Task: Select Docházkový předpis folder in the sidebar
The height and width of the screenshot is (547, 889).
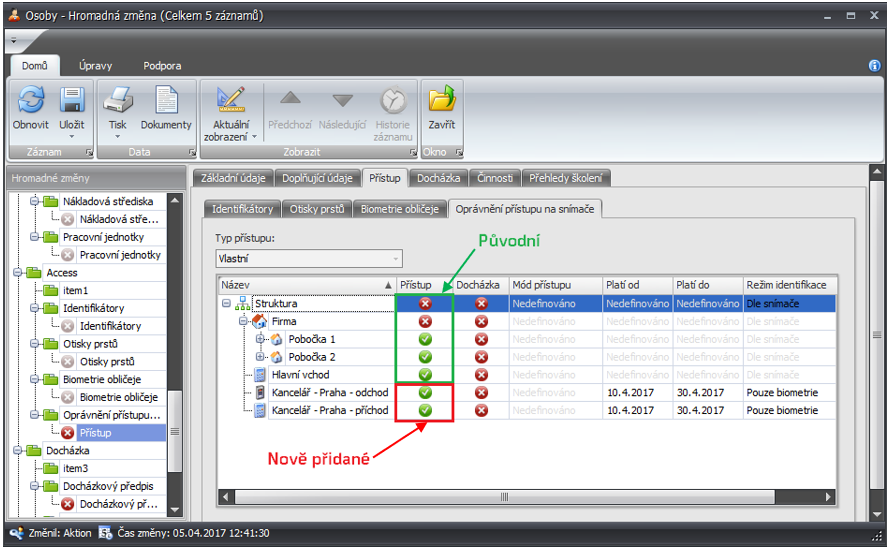Action: (108, 486)
